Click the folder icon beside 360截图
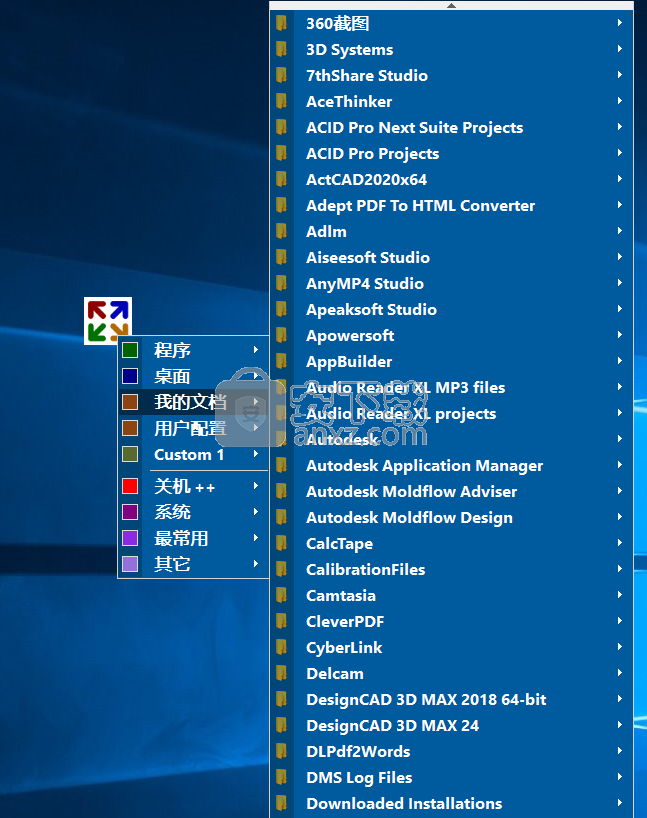This screenshot has height=818, width=647. [x=281, y=23]
